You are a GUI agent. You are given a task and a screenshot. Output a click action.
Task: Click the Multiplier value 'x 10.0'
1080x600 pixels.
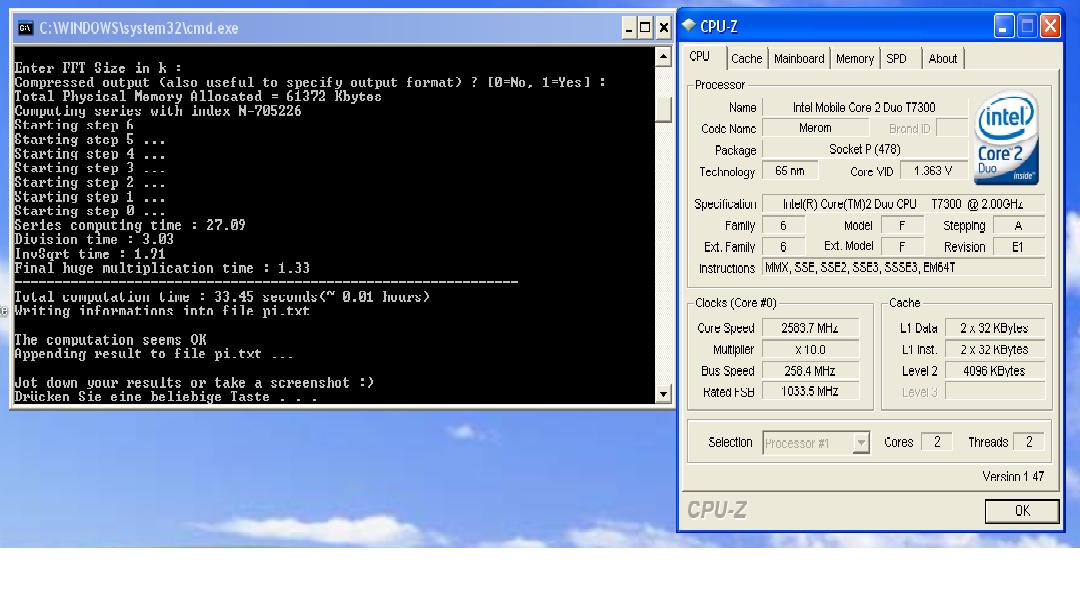810,350
